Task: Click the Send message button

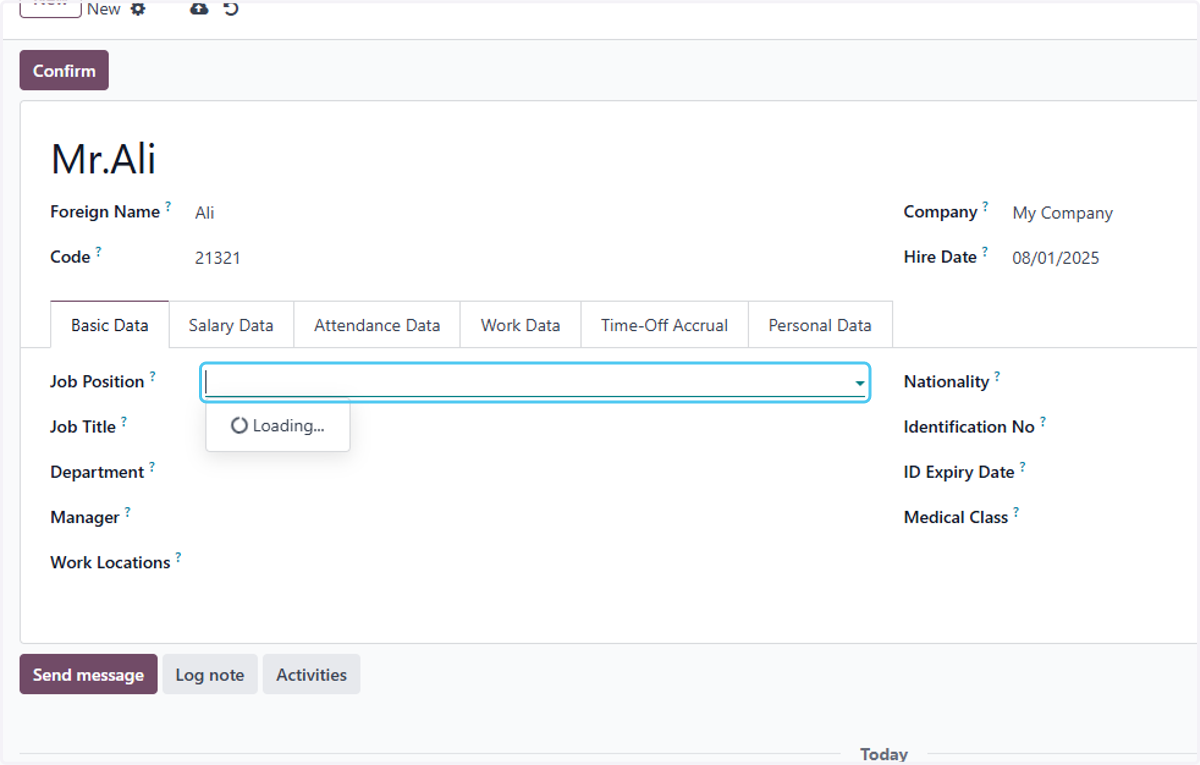Action: pos(88,675)
